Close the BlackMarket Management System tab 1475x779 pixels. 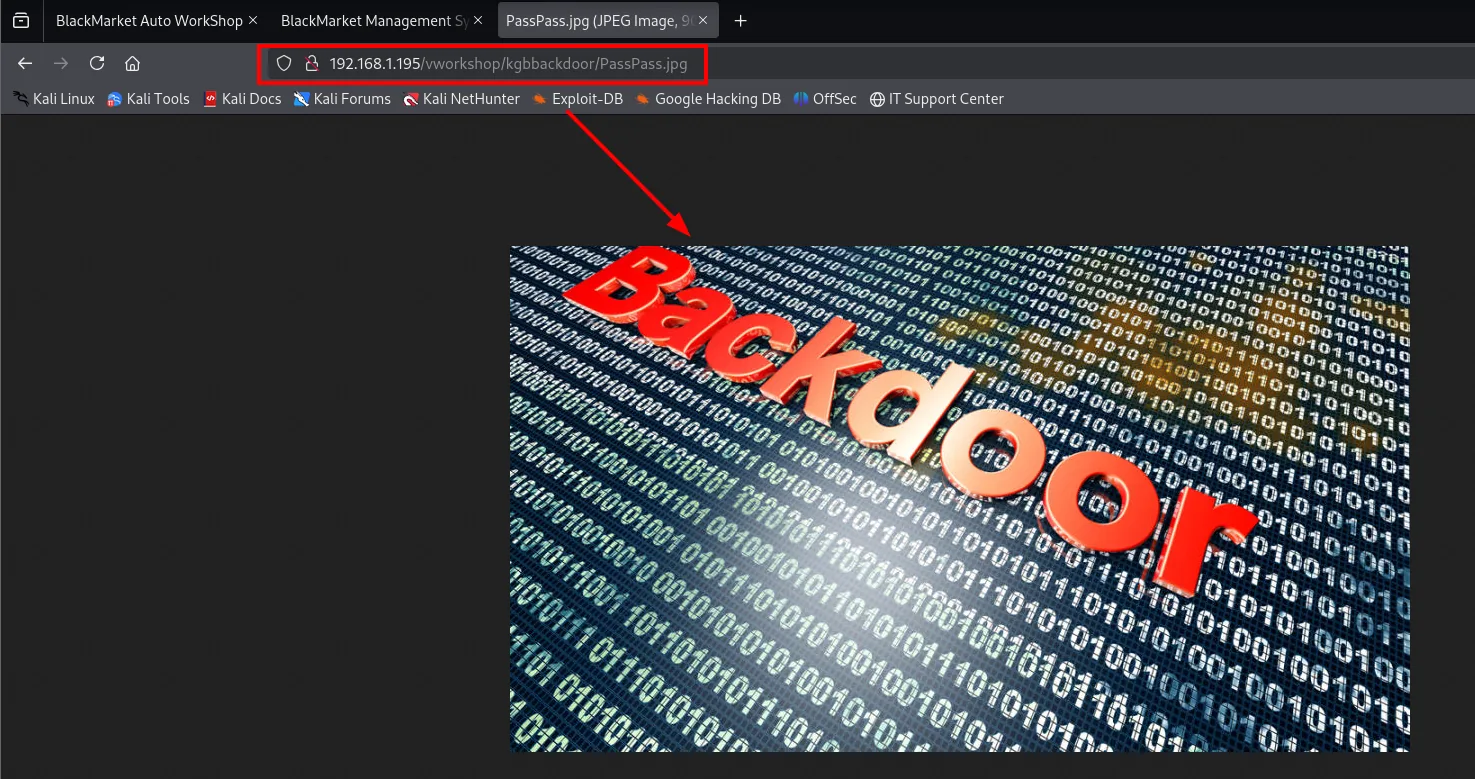coord(478,20)
